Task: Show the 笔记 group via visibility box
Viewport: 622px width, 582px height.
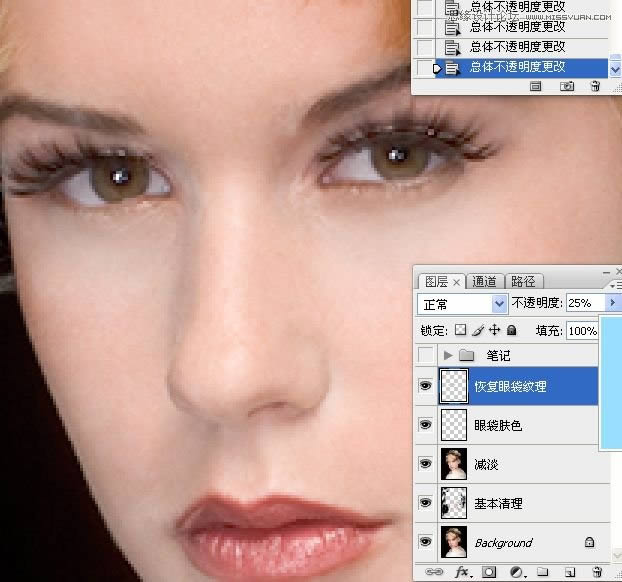Action: 427,355
